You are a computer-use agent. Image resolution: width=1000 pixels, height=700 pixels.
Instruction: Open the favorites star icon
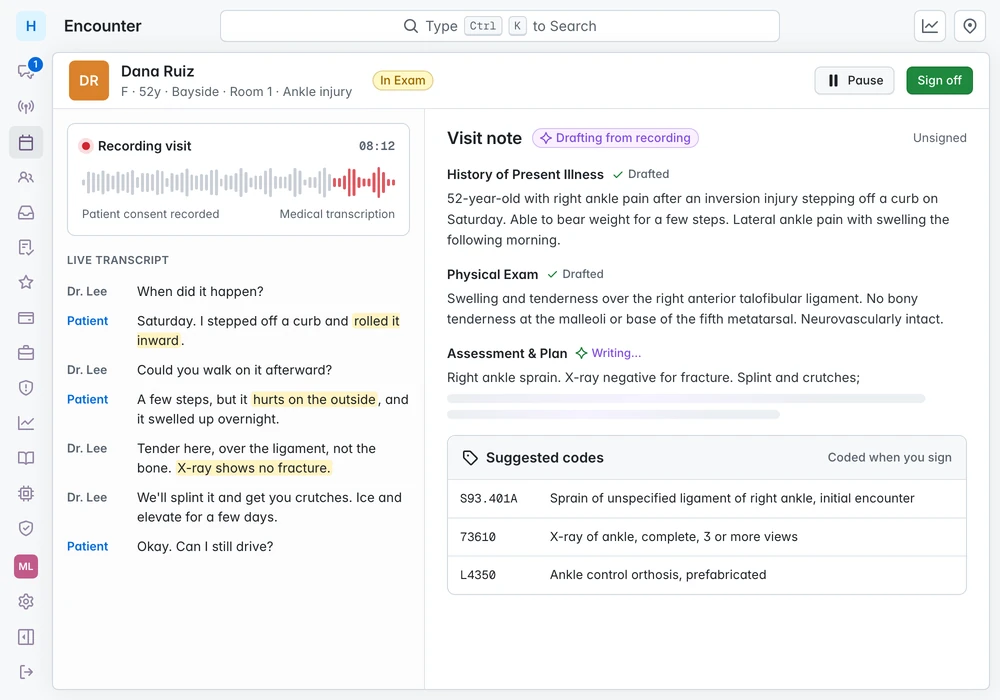[x=26, y=282]
